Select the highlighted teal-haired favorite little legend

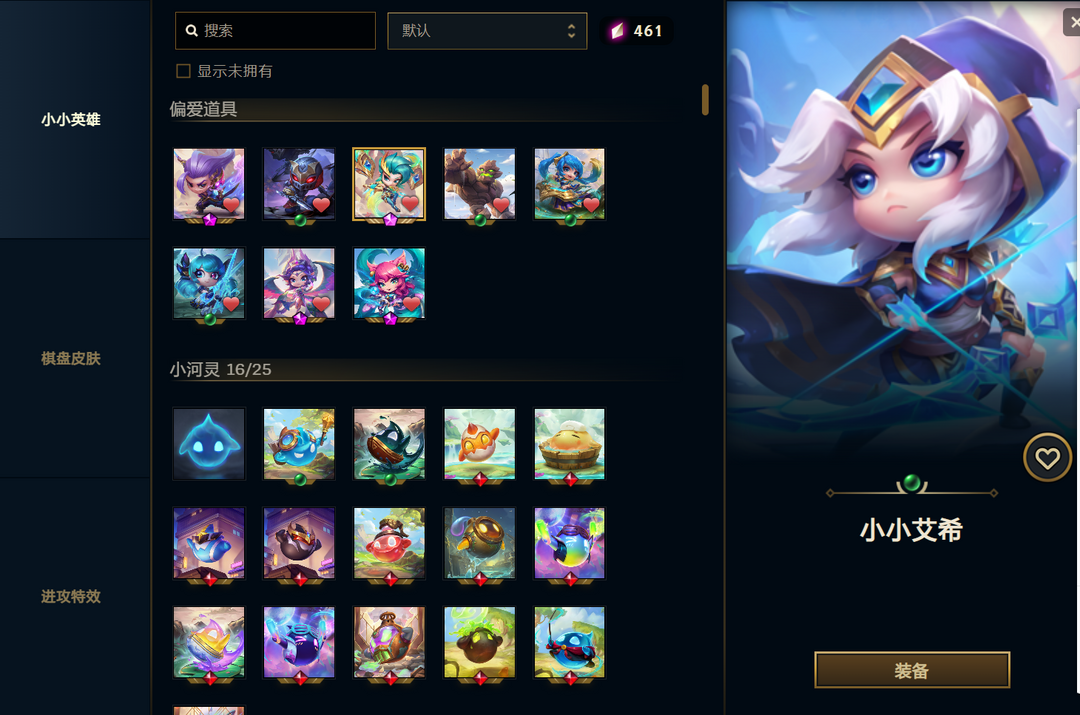[389, 184]
